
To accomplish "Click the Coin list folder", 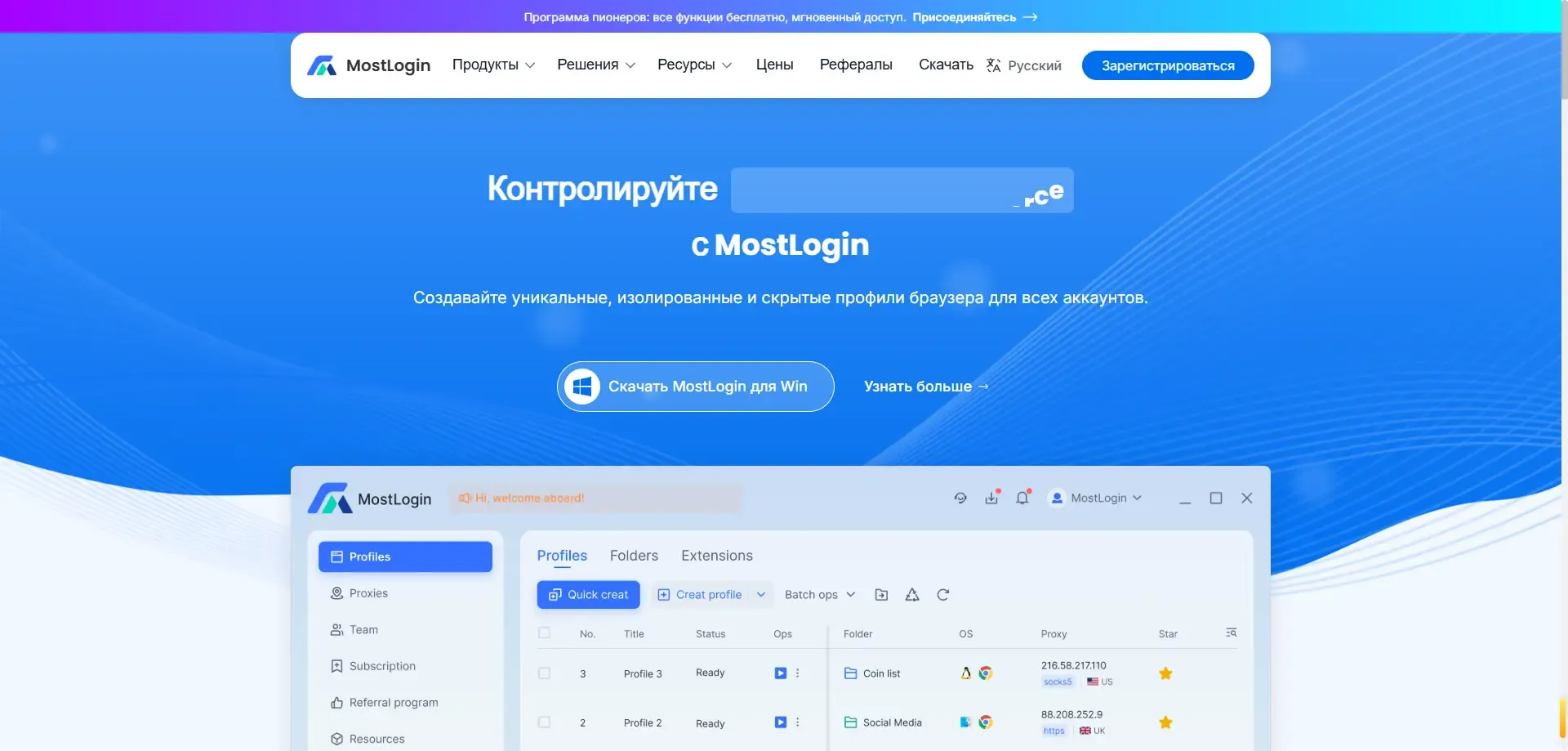I will [871, 673].
